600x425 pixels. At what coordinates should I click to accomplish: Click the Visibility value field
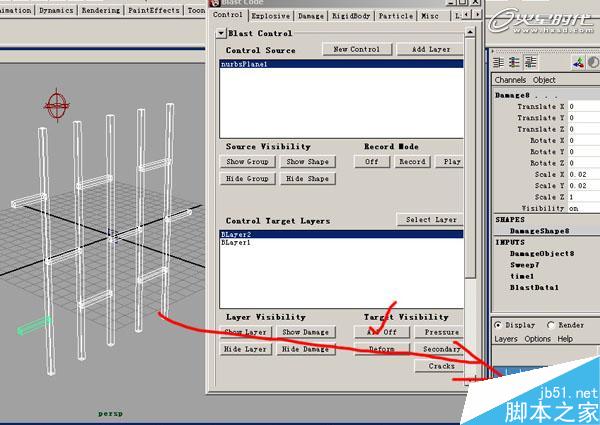[584, 208]
